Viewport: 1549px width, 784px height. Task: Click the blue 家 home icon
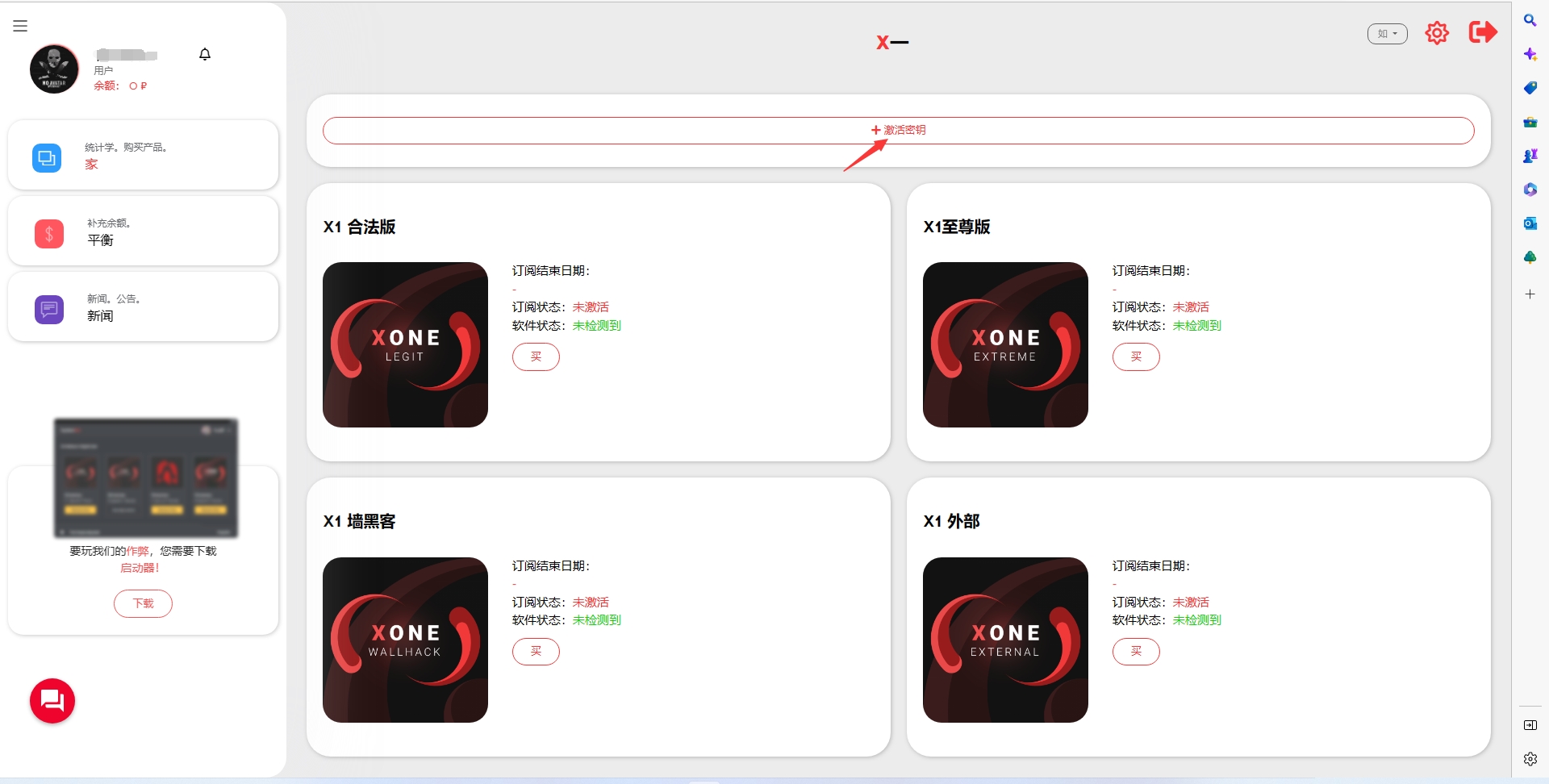click(47, 157)
